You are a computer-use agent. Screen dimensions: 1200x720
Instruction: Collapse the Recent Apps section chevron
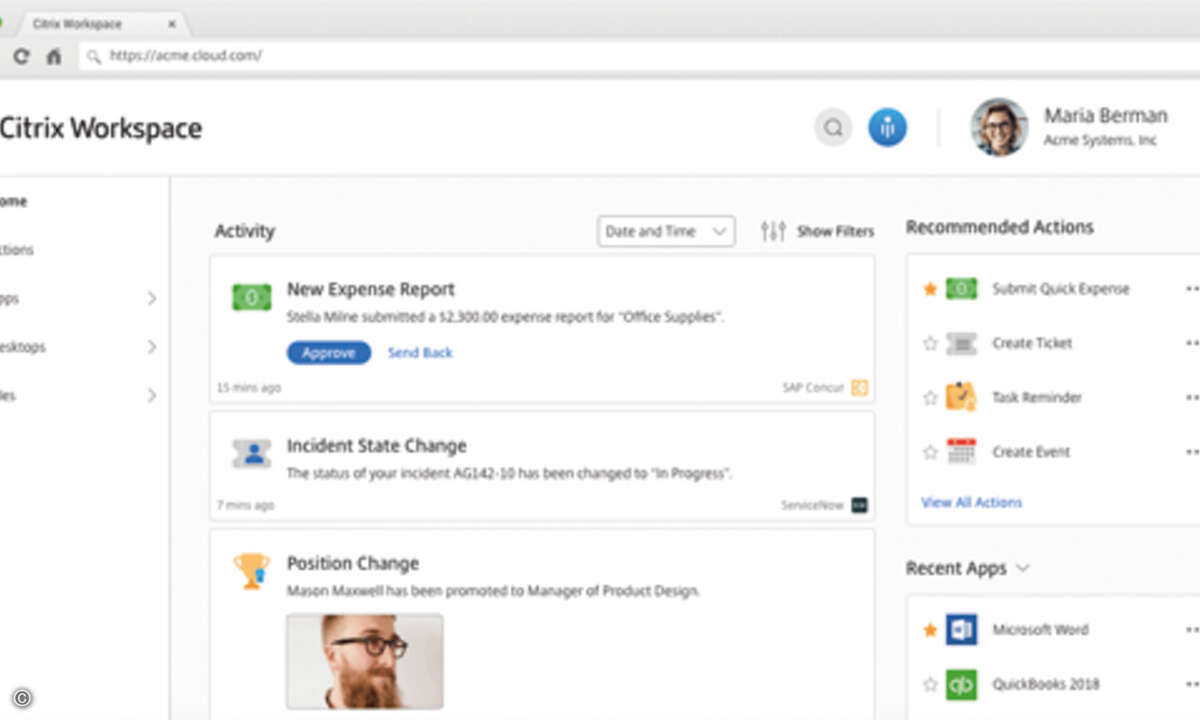[1022, 568]
